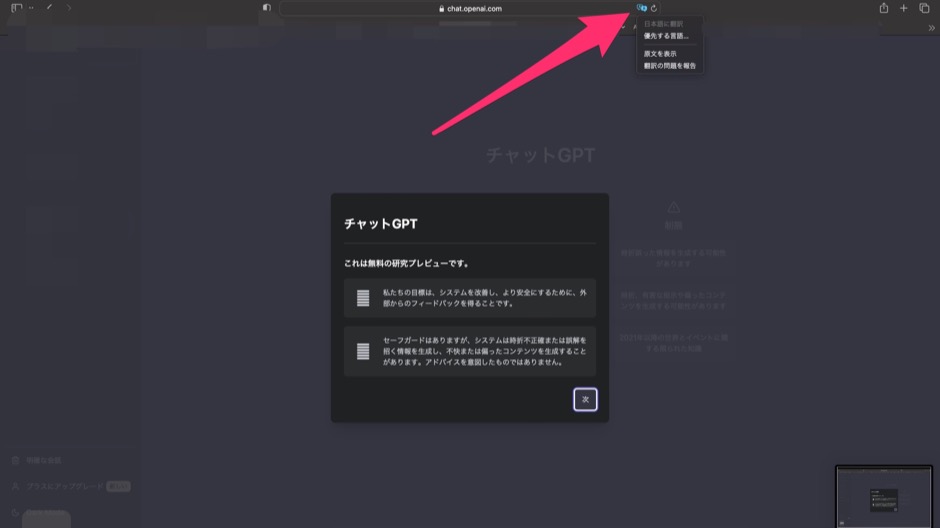
Task: Open a new tab with plus icon
Action: point(903,8)
